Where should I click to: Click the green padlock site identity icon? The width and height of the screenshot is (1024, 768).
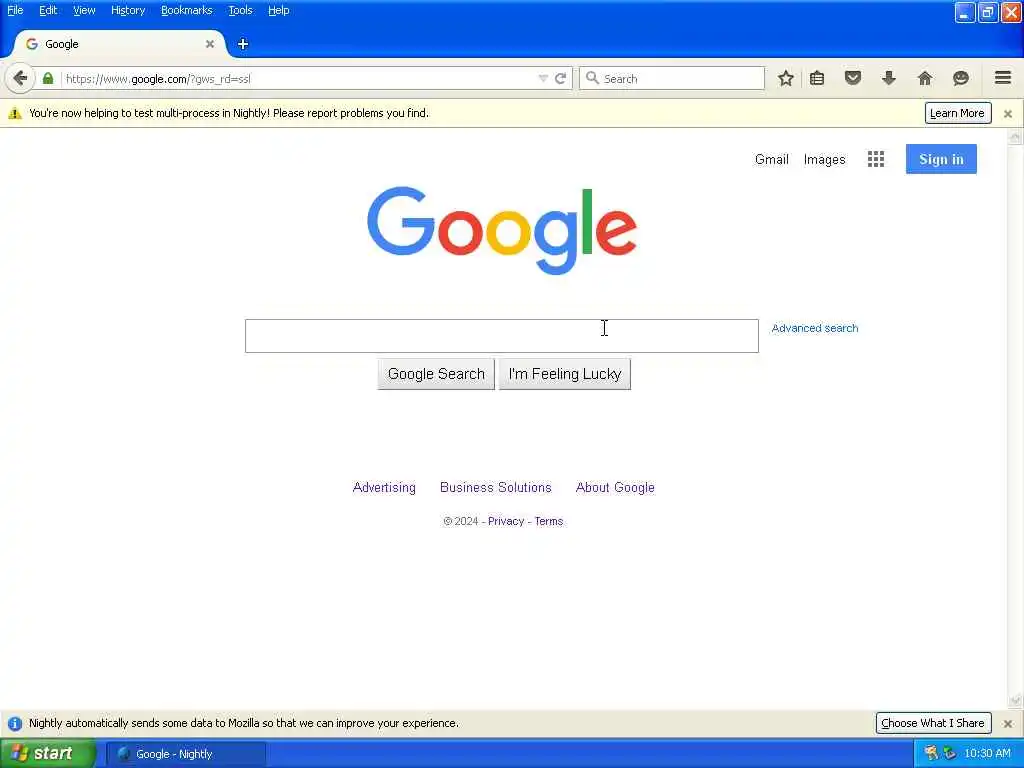48,78
